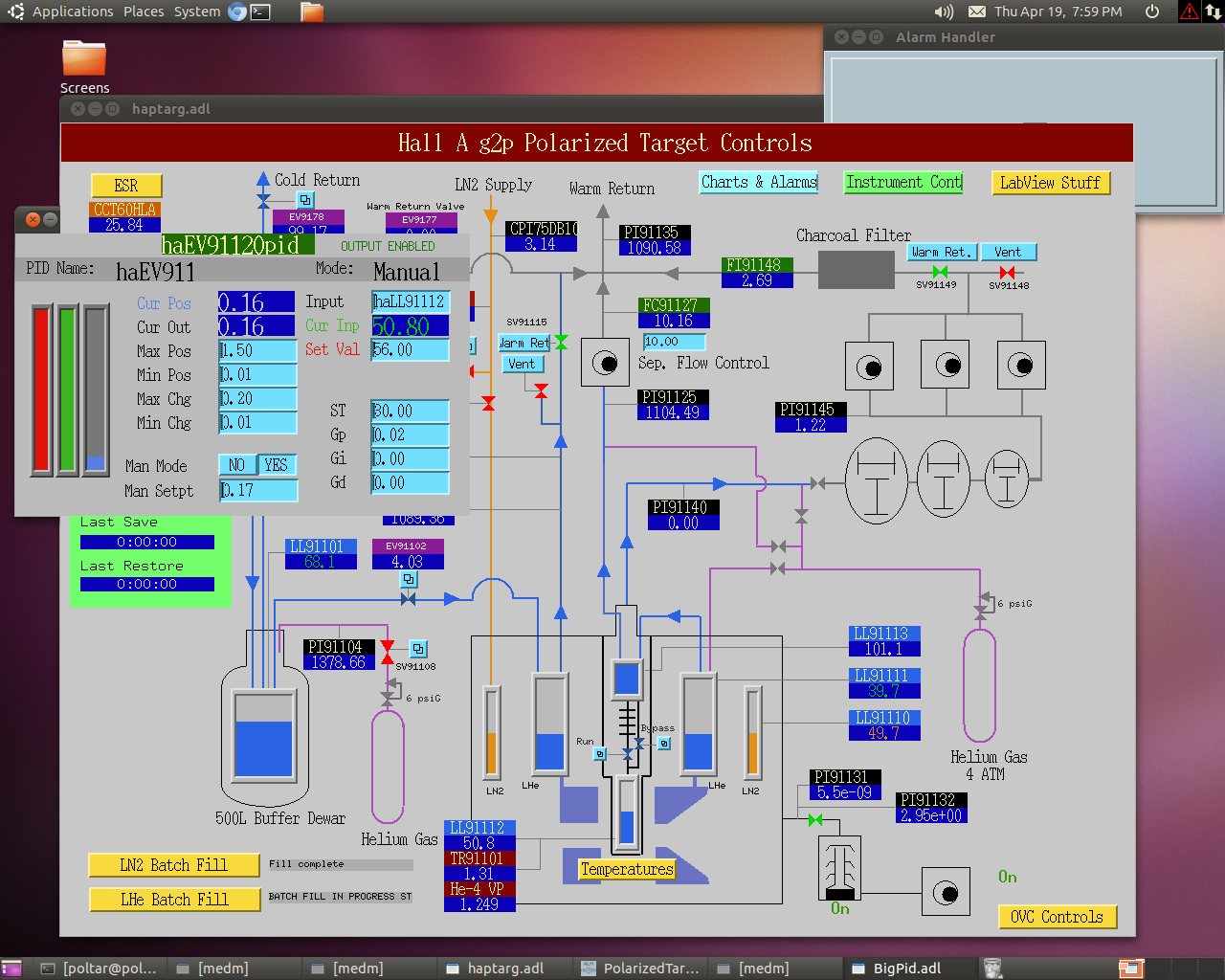The height and width of the screenshot is (980, 1225).
Task: Click Max Chg input field
Action: pyautogui.click(x=257, y=398)
